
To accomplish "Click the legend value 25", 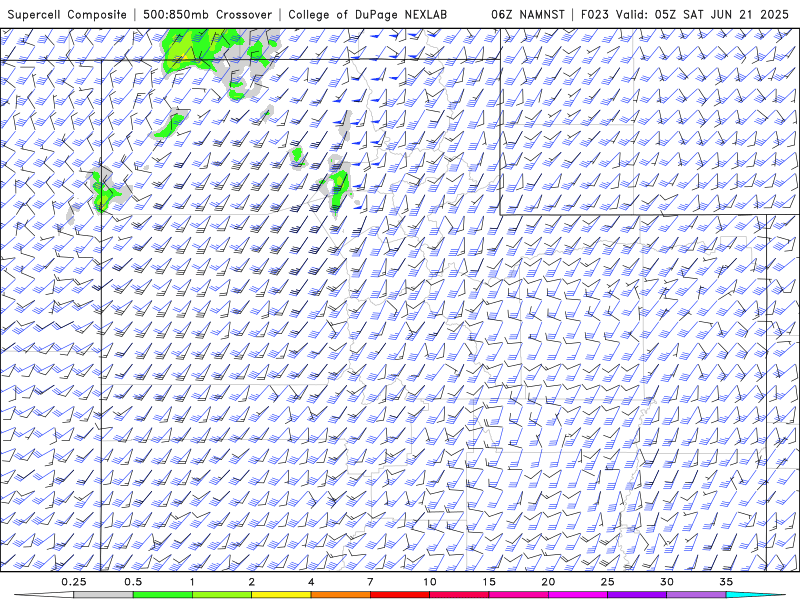I will pyautogui.click(x=608, y=582).
